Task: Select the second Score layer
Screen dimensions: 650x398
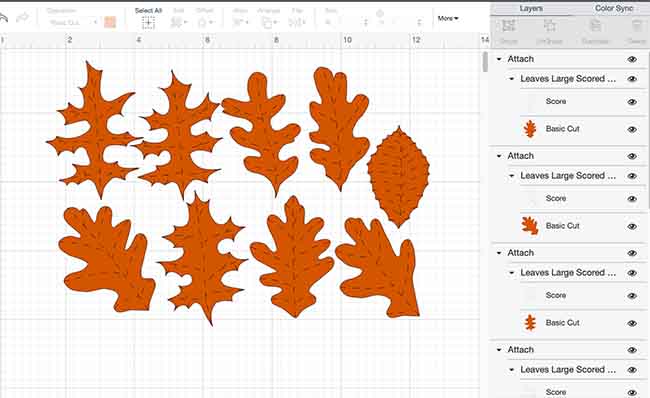Action: click(556, 199)
